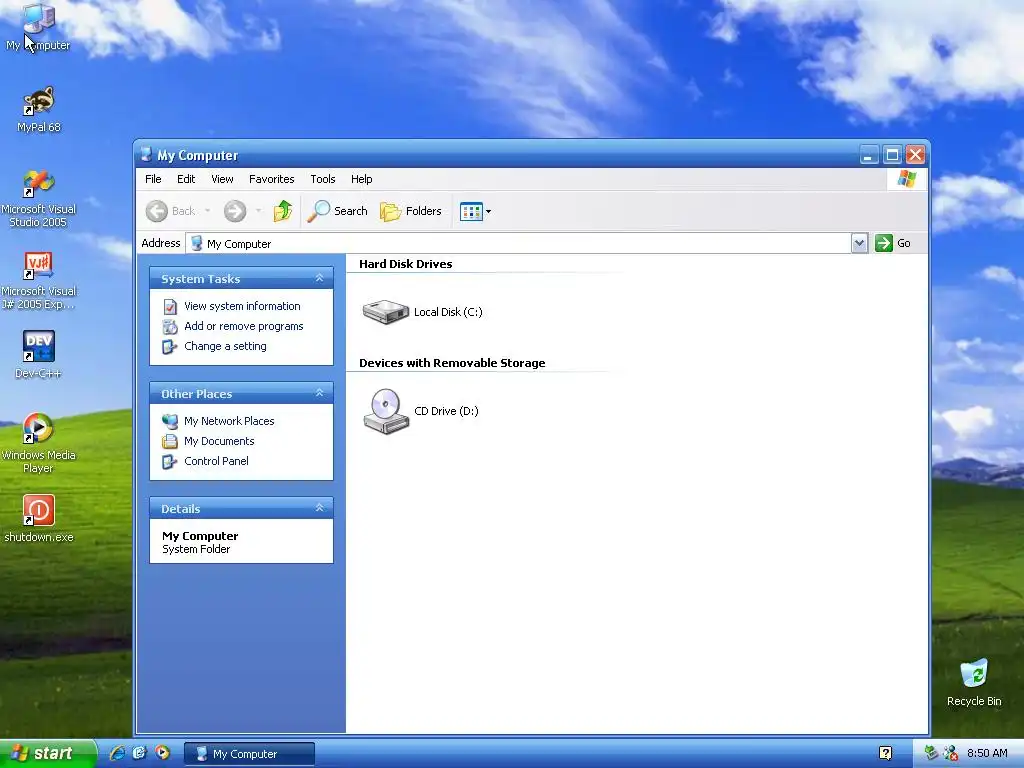
Task: Open Control Panel link
Action: [216, 461]
